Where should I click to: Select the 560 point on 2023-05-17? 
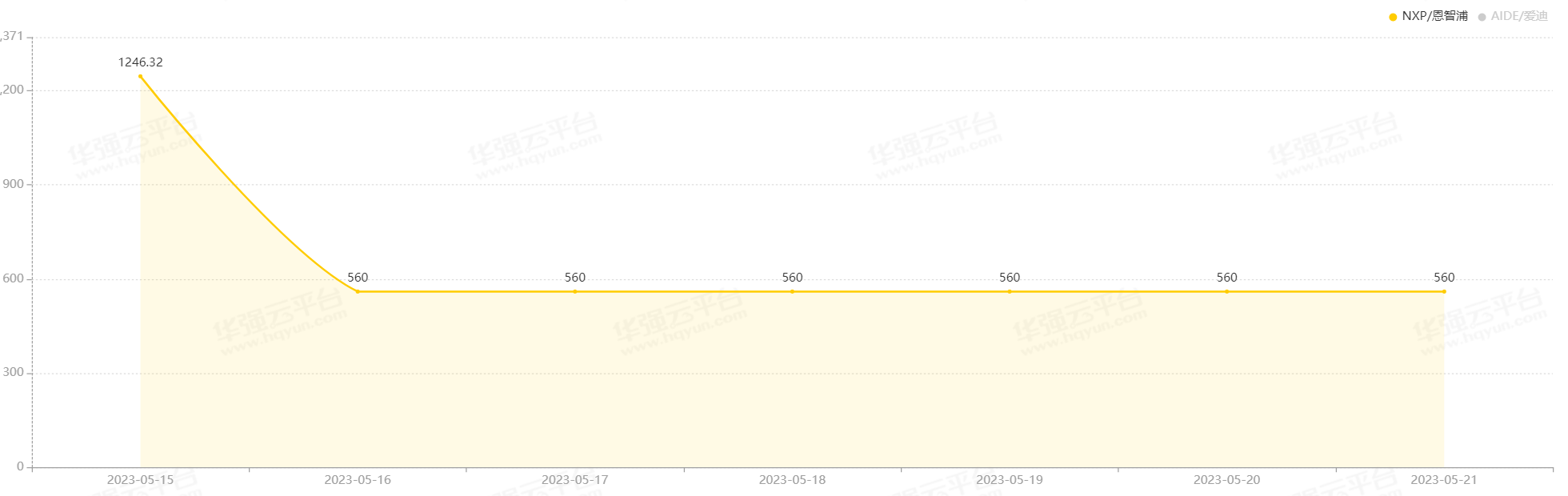pos(575,292)
